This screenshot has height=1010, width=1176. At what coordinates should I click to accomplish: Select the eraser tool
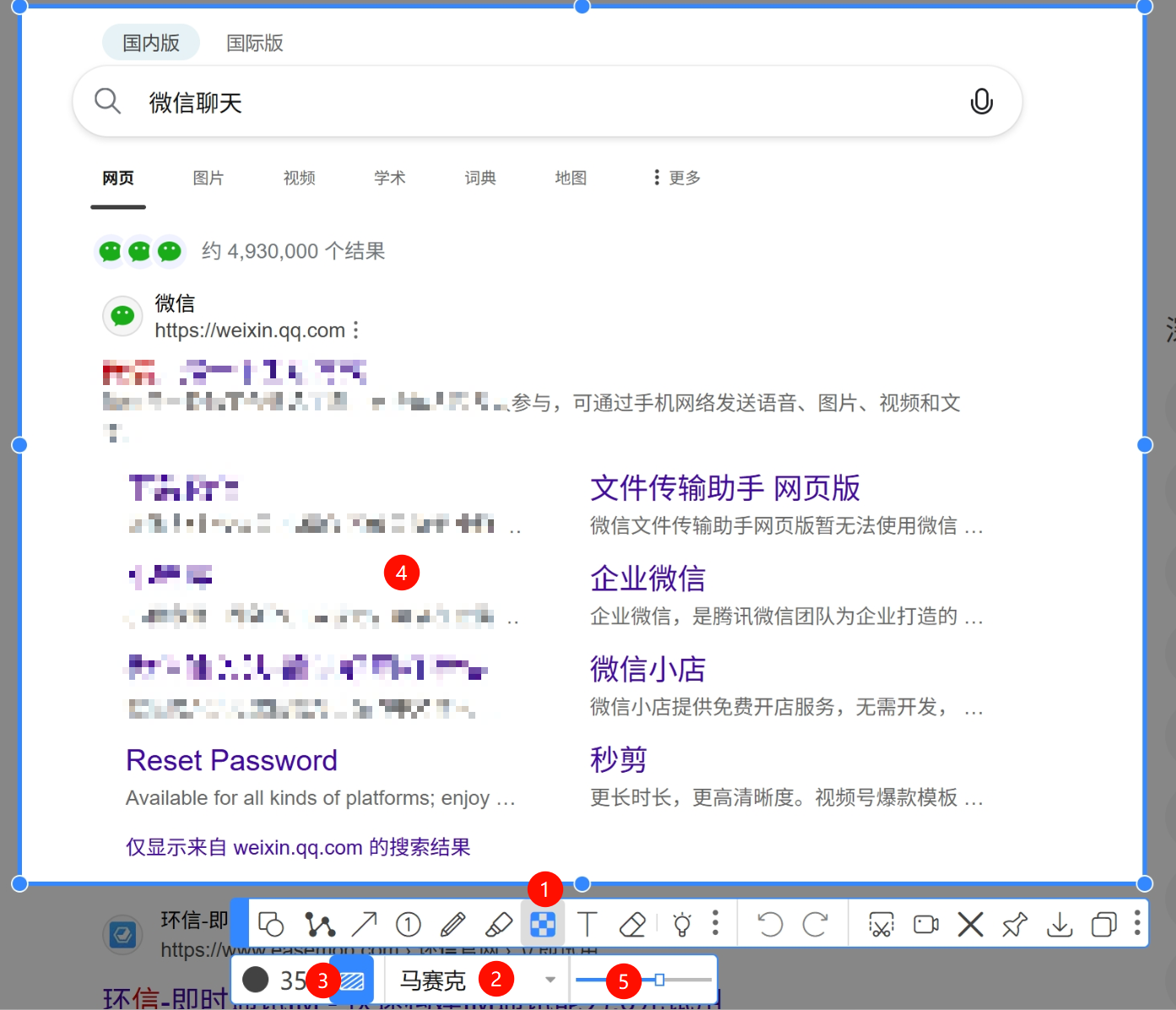pos(632,923)
